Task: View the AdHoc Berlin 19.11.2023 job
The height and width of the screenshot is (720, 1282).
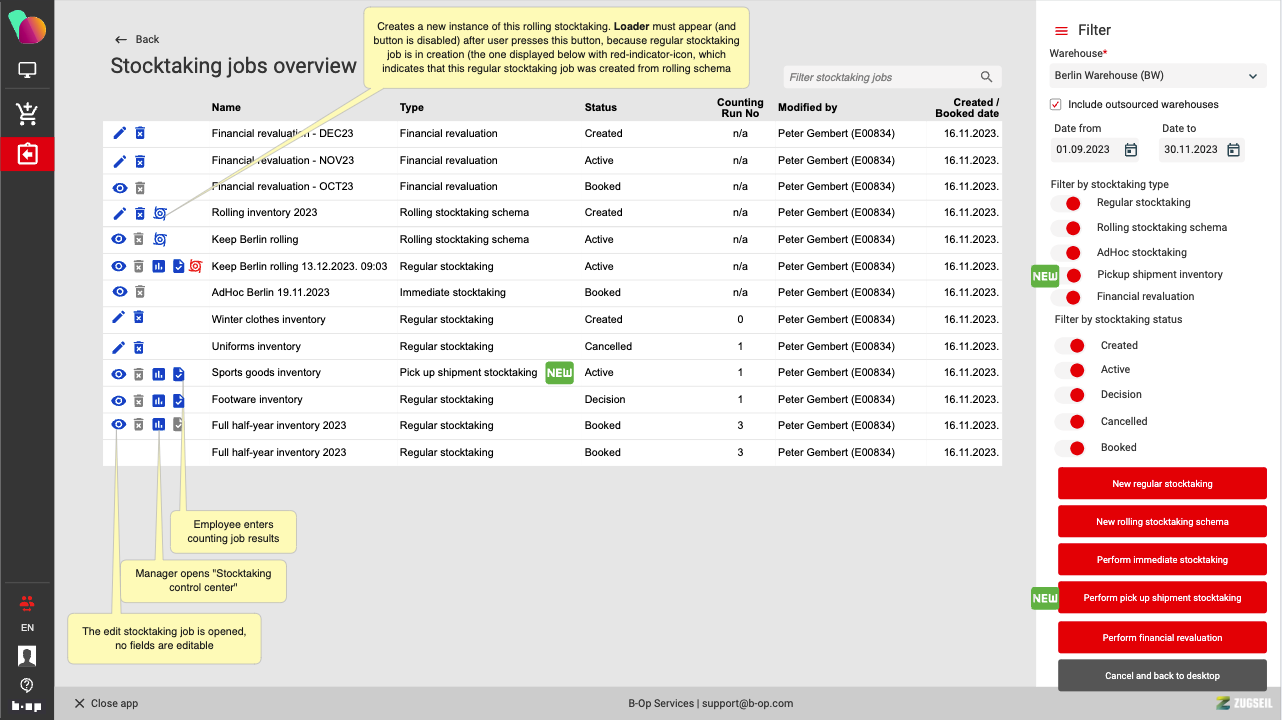Action: (119, 292)
